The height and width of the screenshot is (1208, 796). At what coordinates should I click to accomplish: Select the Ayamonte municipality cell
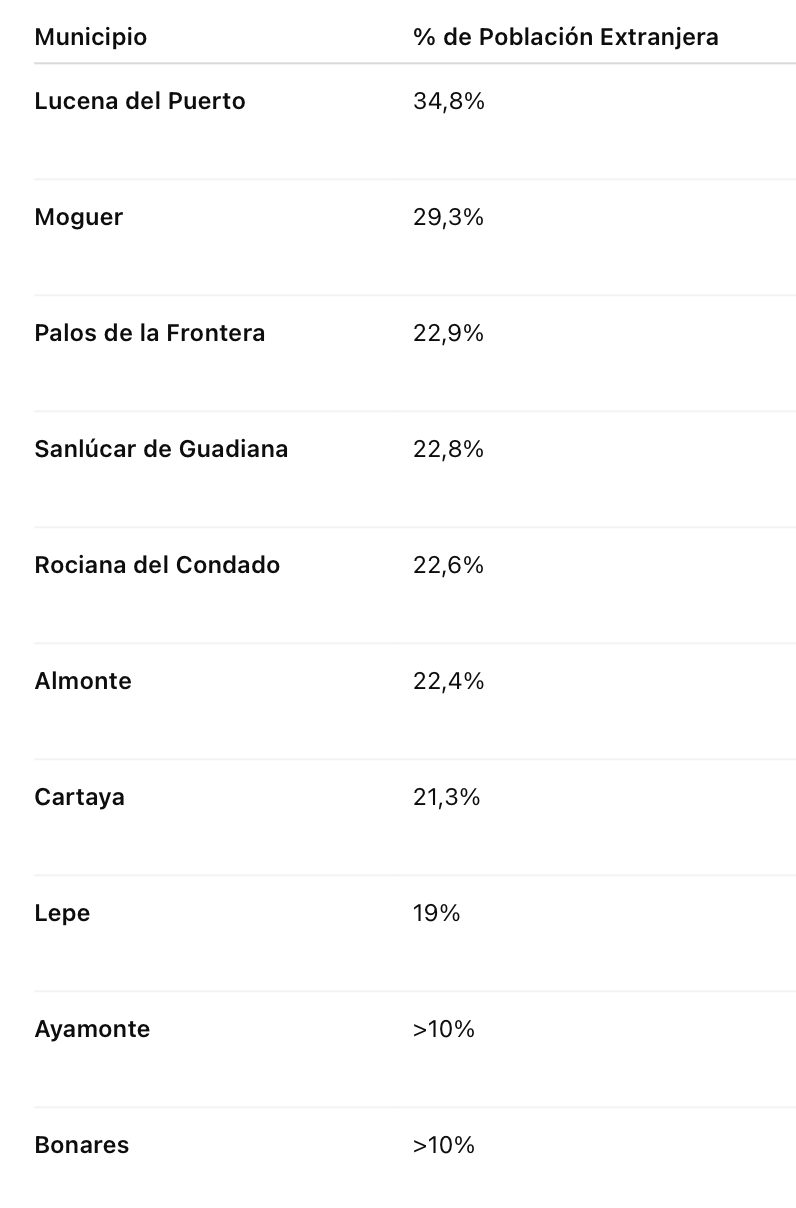click(92, 1029)
